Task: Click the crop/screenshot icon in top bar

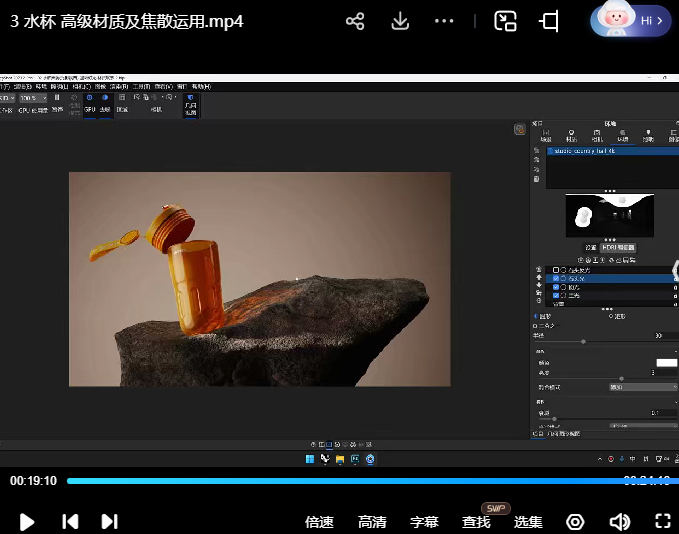Action: pos(549,21)
